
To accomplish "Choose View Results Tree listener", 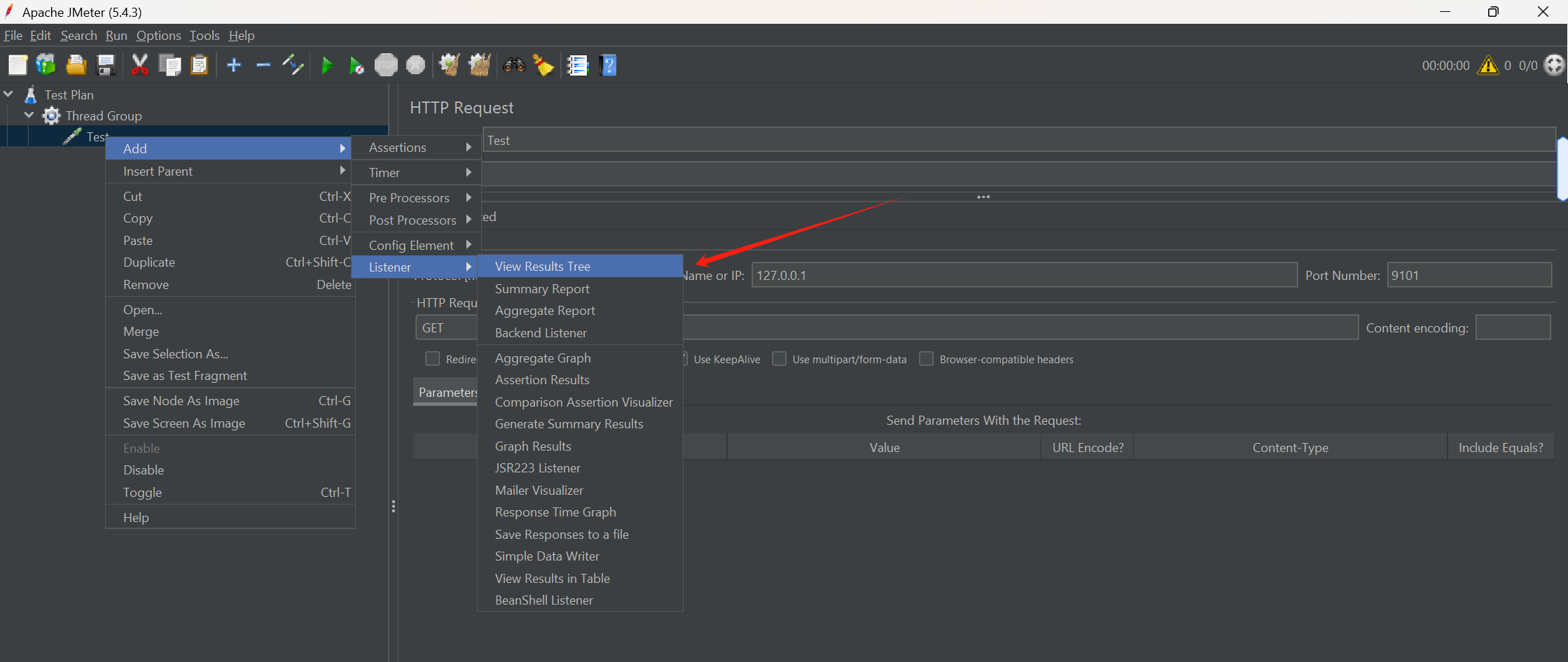I will tap(580, 266).
